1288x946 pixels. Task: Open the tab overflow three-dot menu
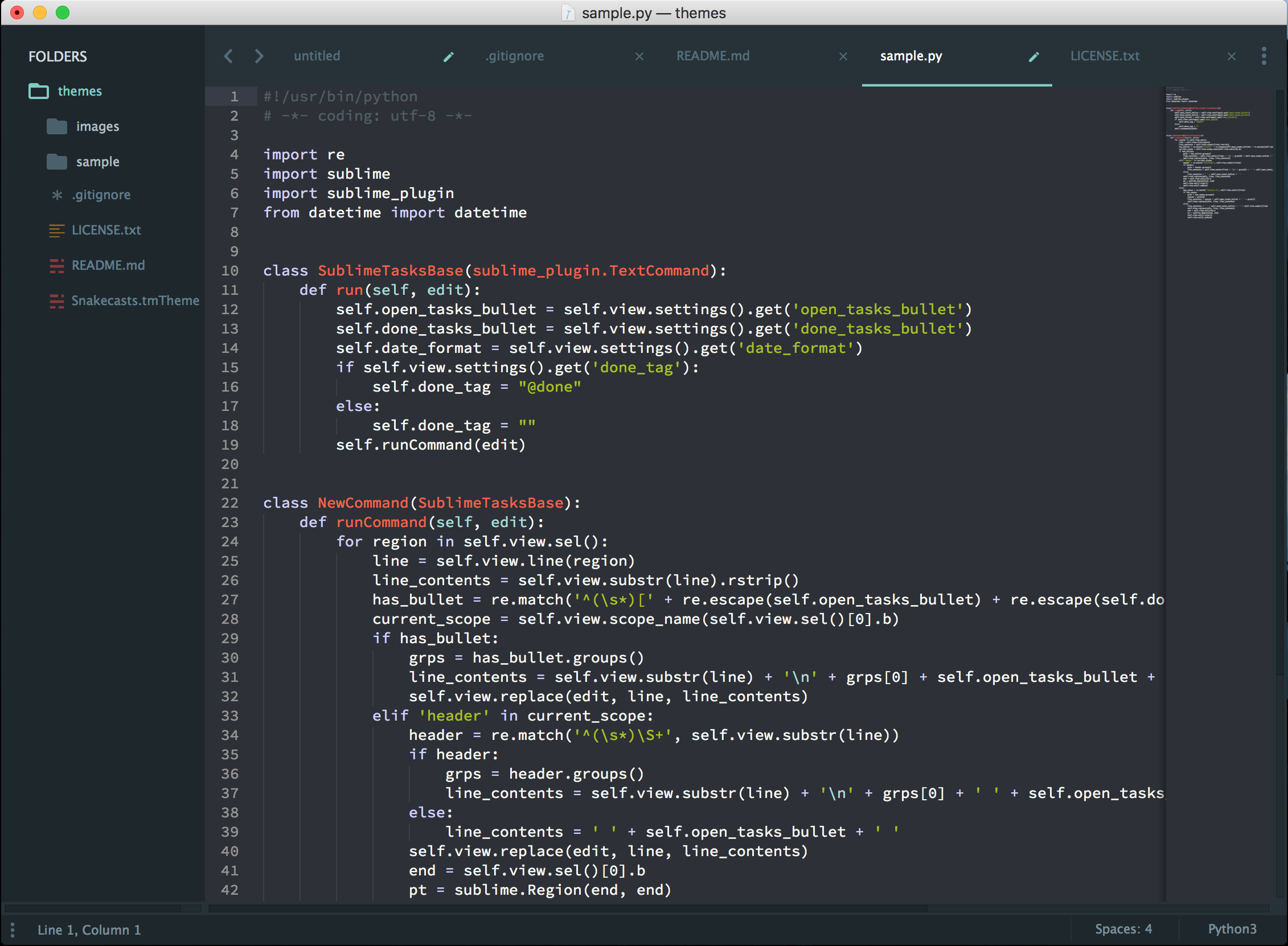(x=1264, y=56)
